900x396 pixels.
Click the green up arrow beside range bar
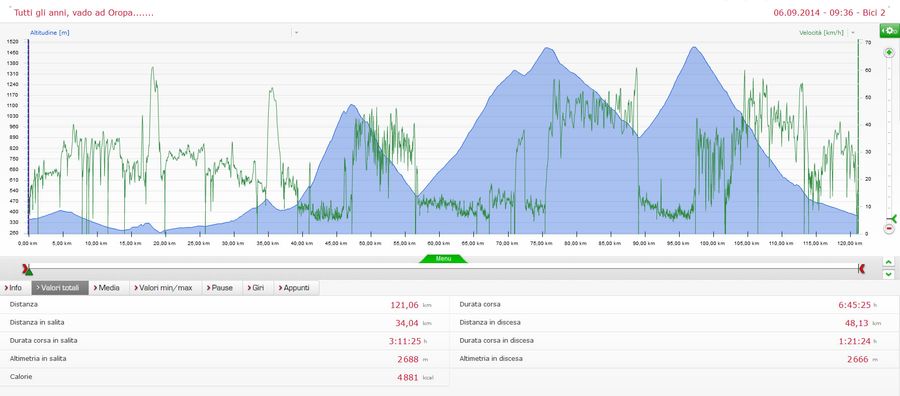point(889,262)
